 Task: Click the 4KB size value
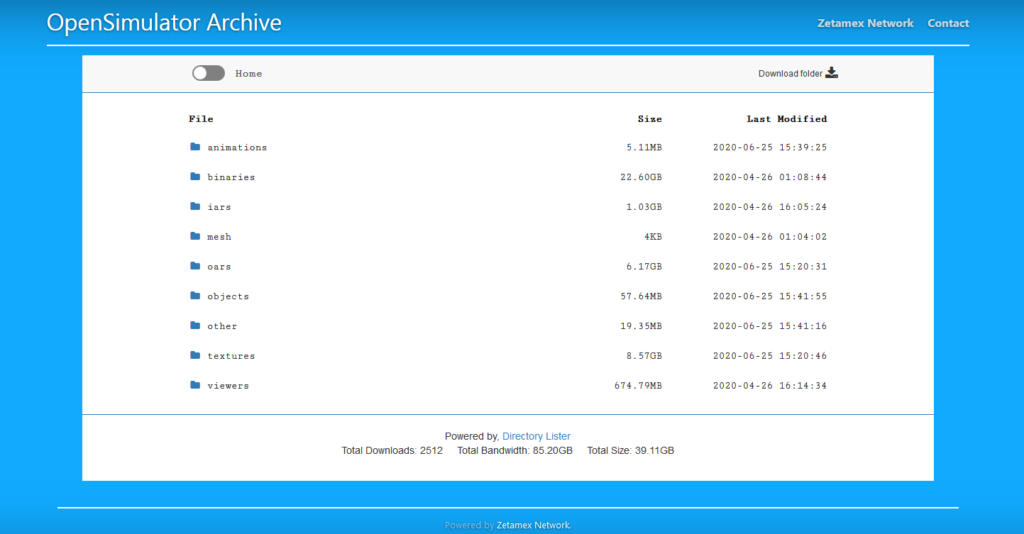[x=653, y=237]
